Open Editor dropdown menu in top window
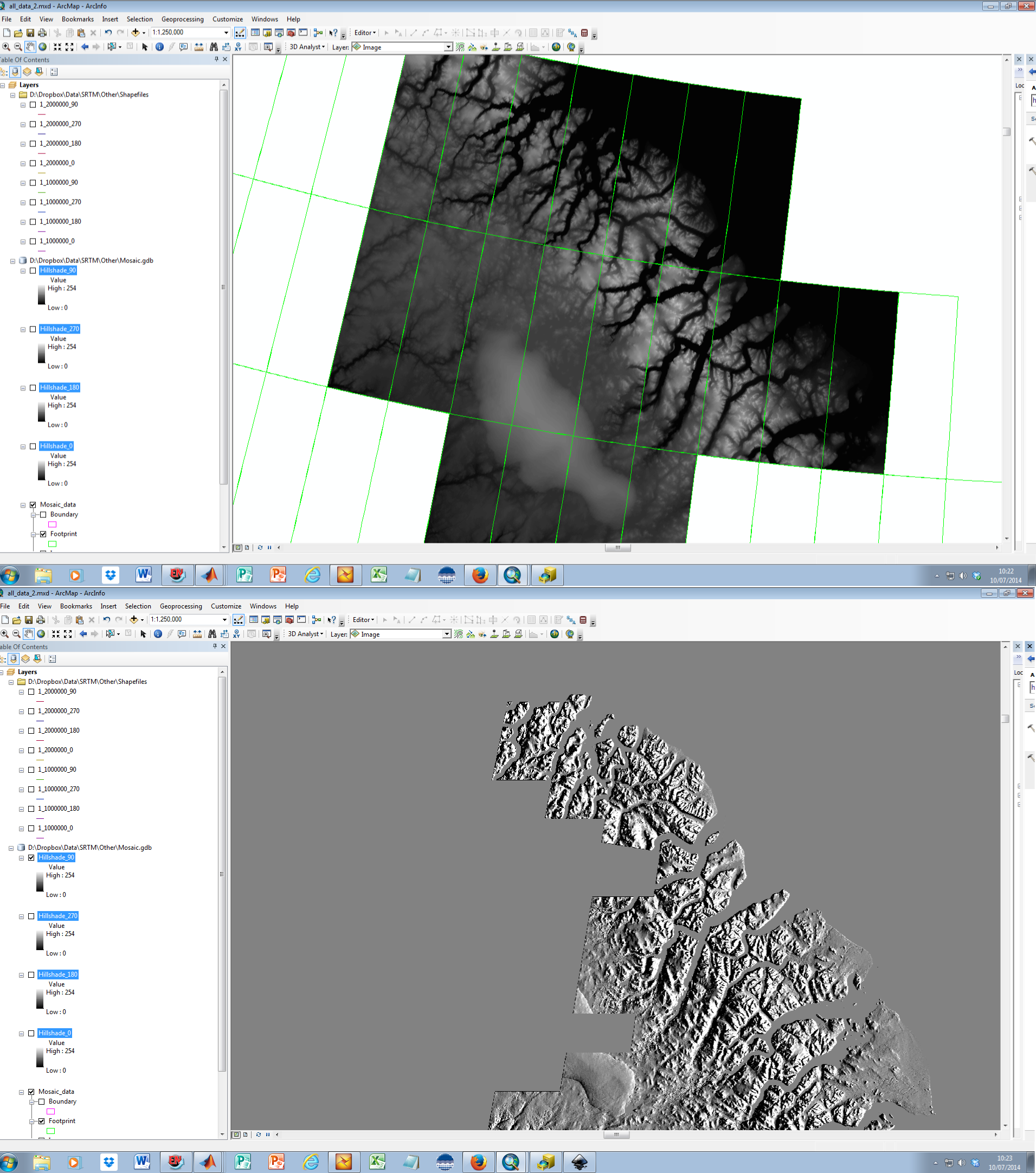Screen dimensions: 1036x1173 (365, 33)
